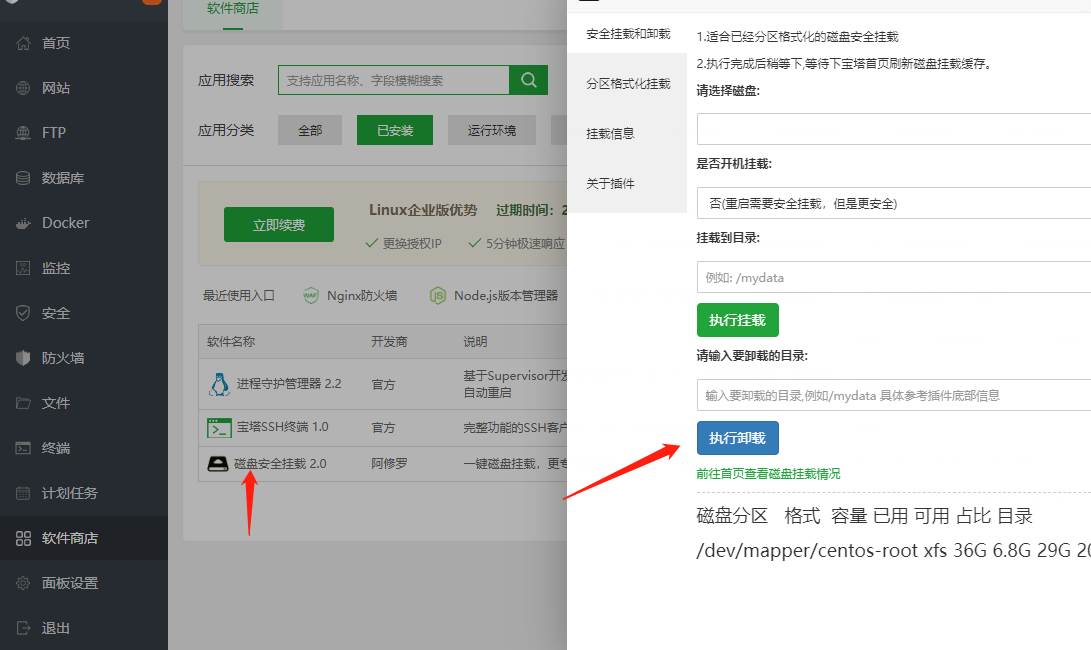Screen dimensions: 1091x650
Task: Open 前往首页查看磁盘挂载情况 link
Action: pos(768,474)
